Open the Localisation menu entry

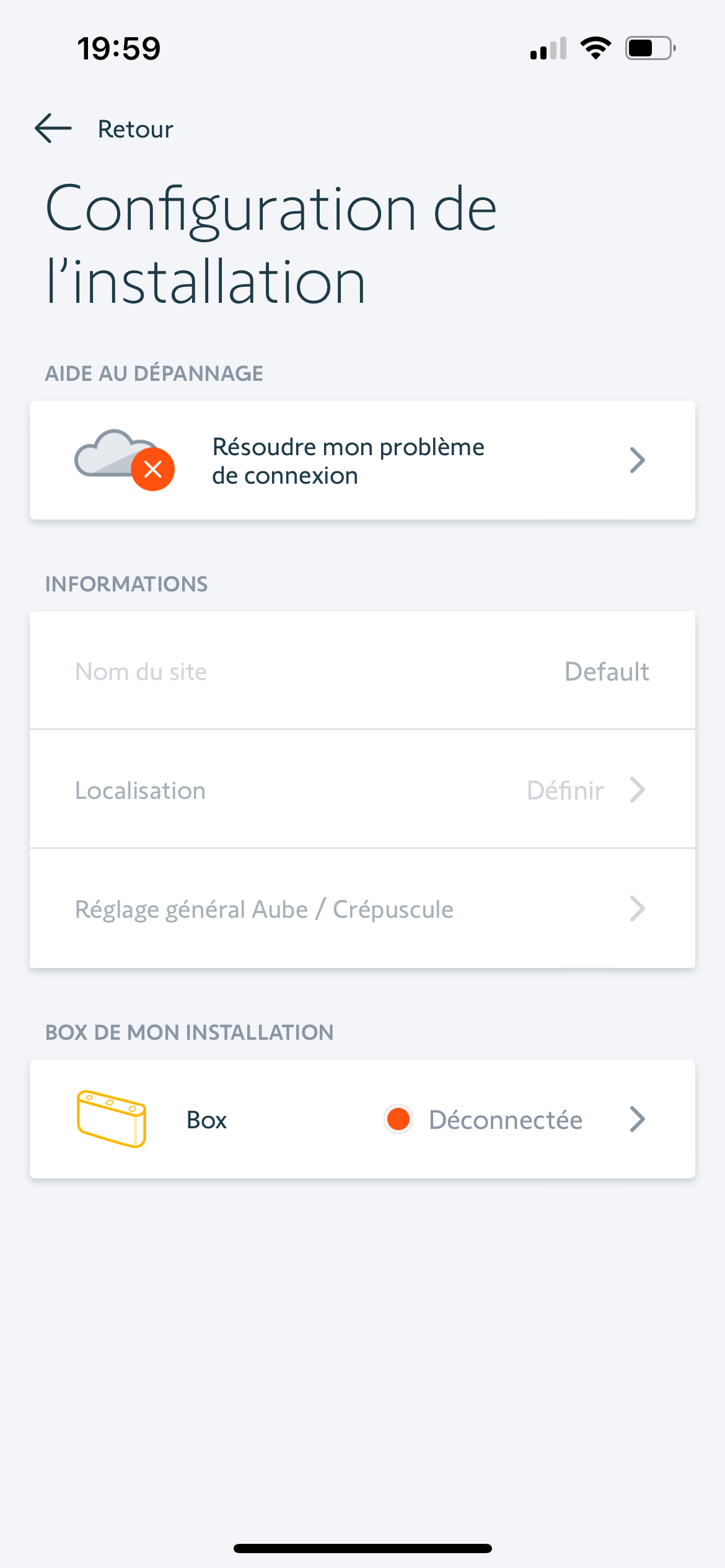click(x=140, y=791)
